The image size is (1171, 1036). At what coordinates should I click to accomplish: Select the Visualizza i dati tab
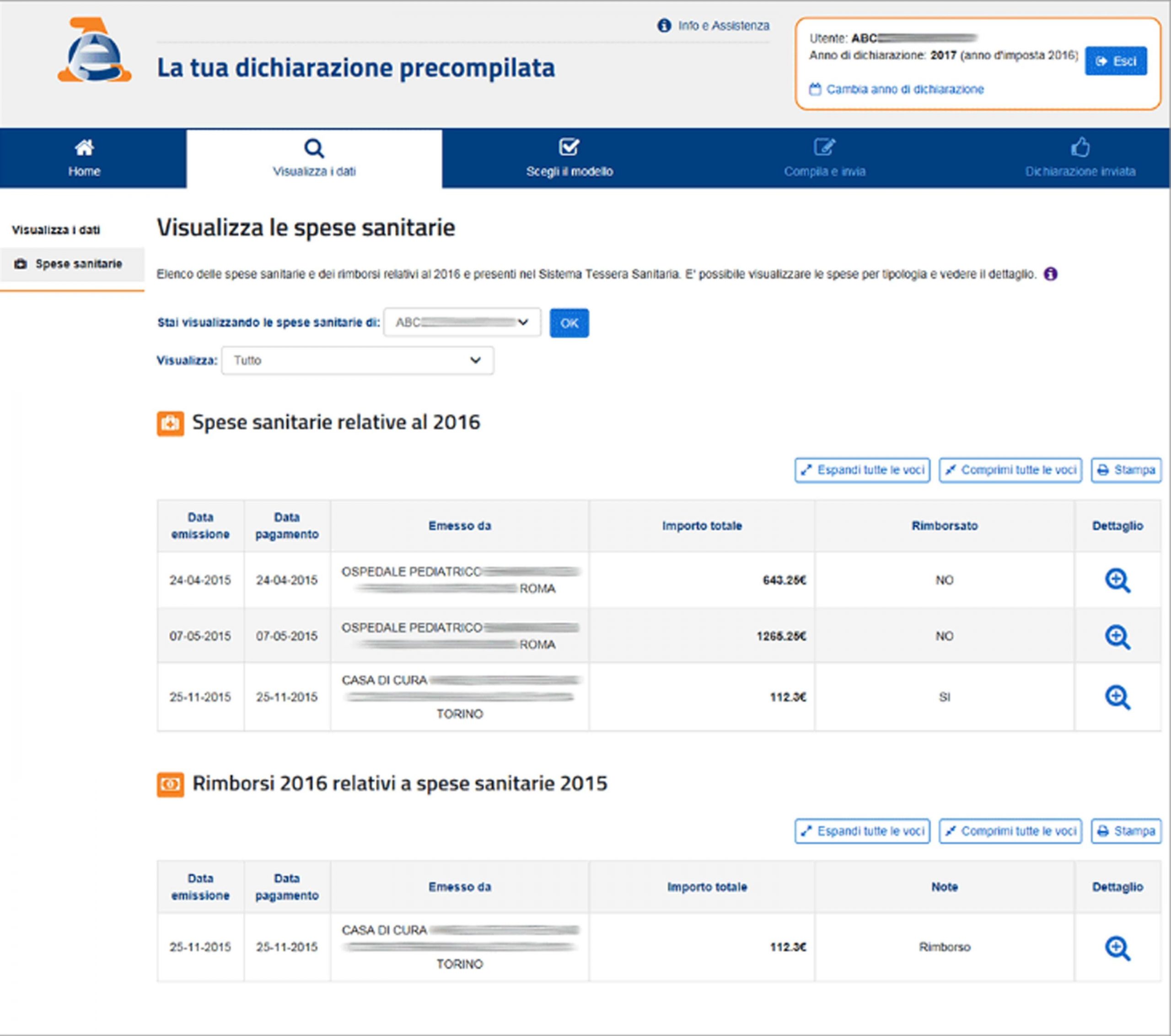(314, 158)
